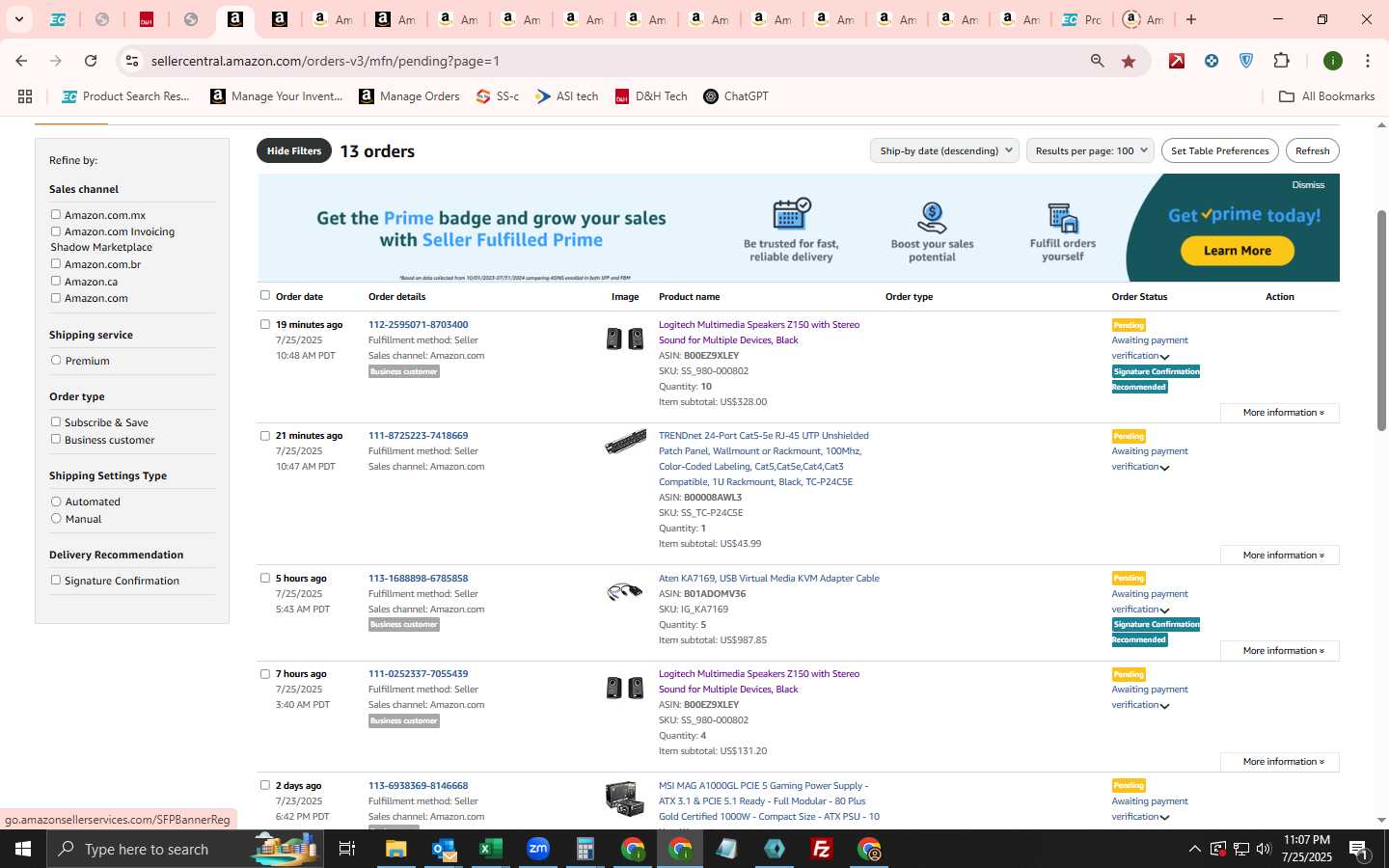Open the Product Search Res... bookmark
1389x868 pixels.
click(x=125, y=96)
